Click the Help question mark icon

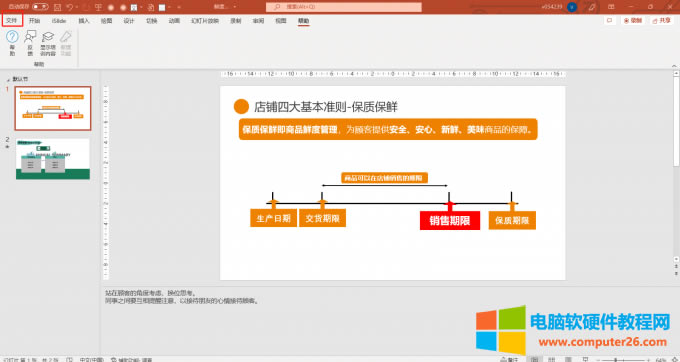click(x=12, y=37)
